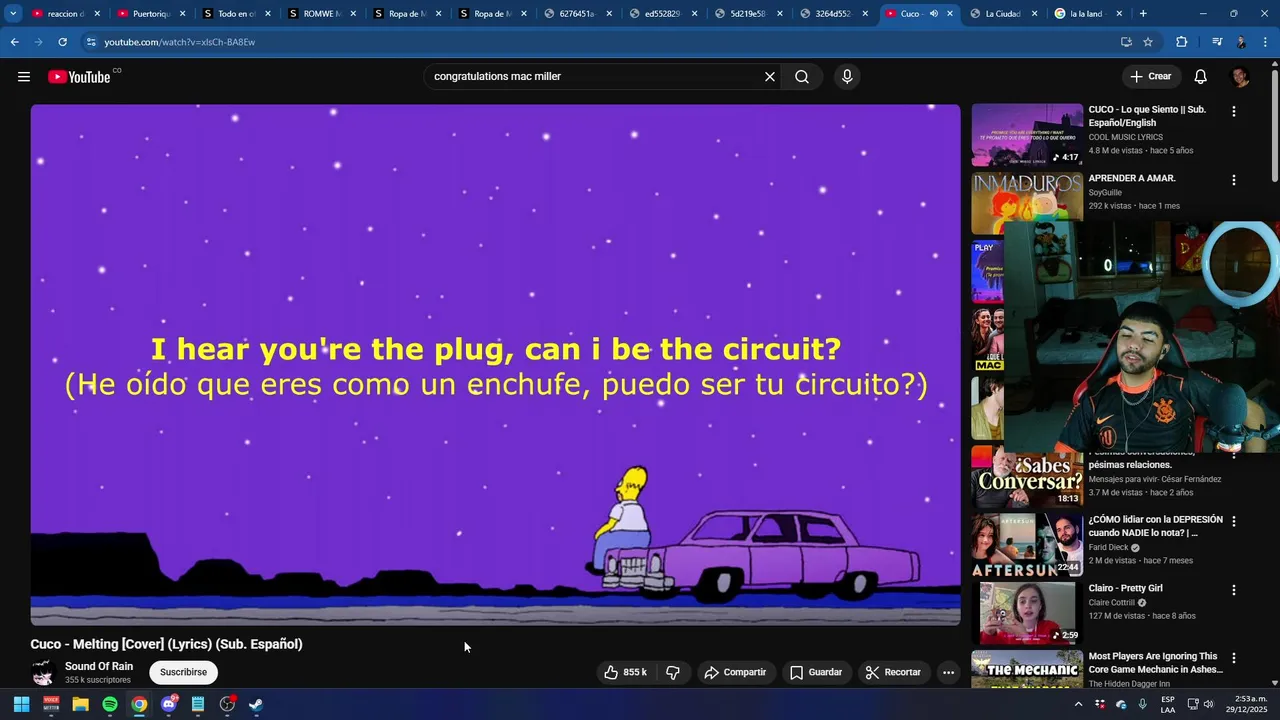
Task: Open Discord from the taskbar
Action: (169, 704)
